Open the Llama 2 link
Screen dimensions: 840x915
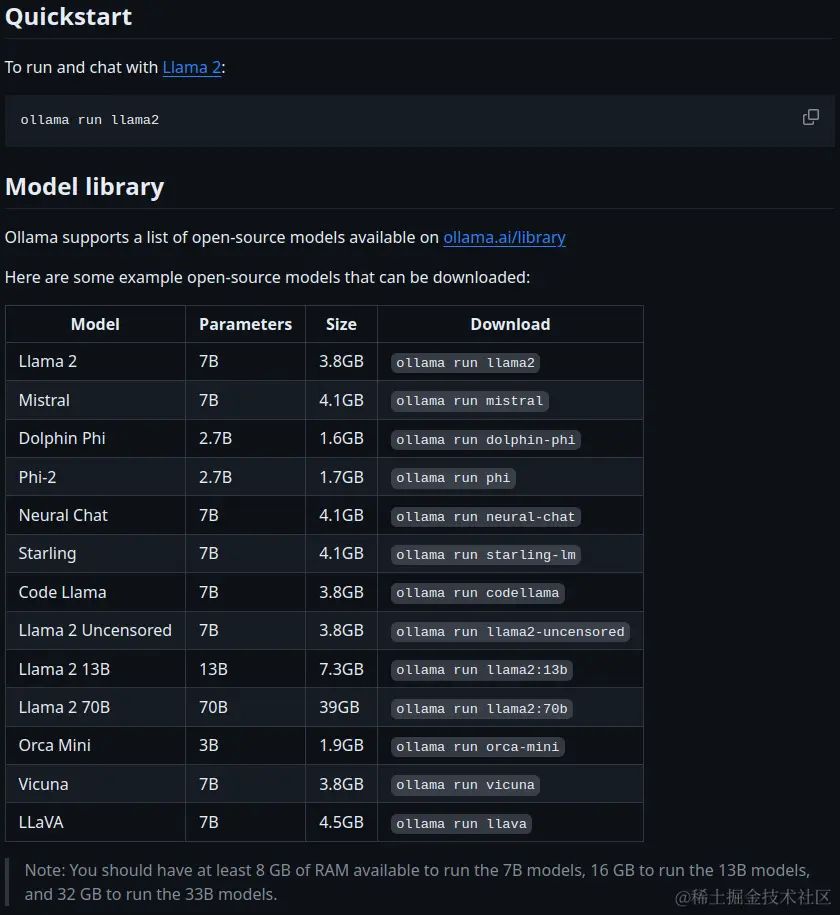coord(191,68)
